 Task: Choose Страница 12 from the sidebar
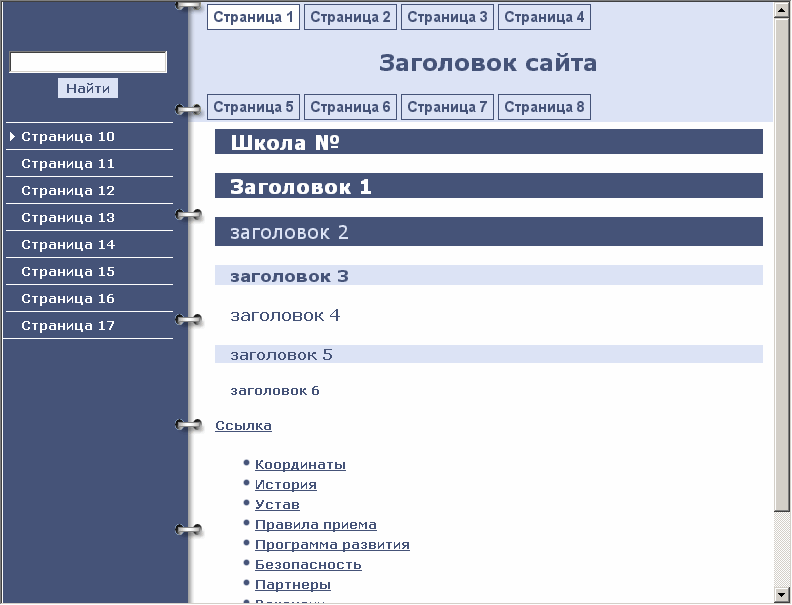point(68,191)
